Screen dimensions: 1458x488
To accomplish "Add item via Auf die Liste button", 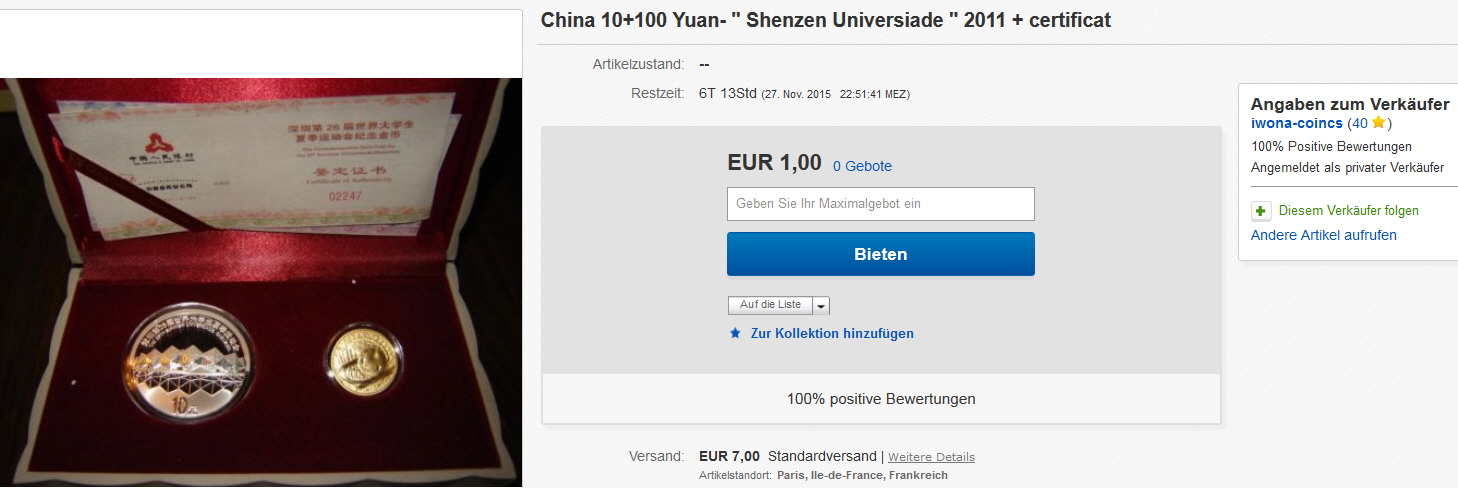I will tap(770, 305).
